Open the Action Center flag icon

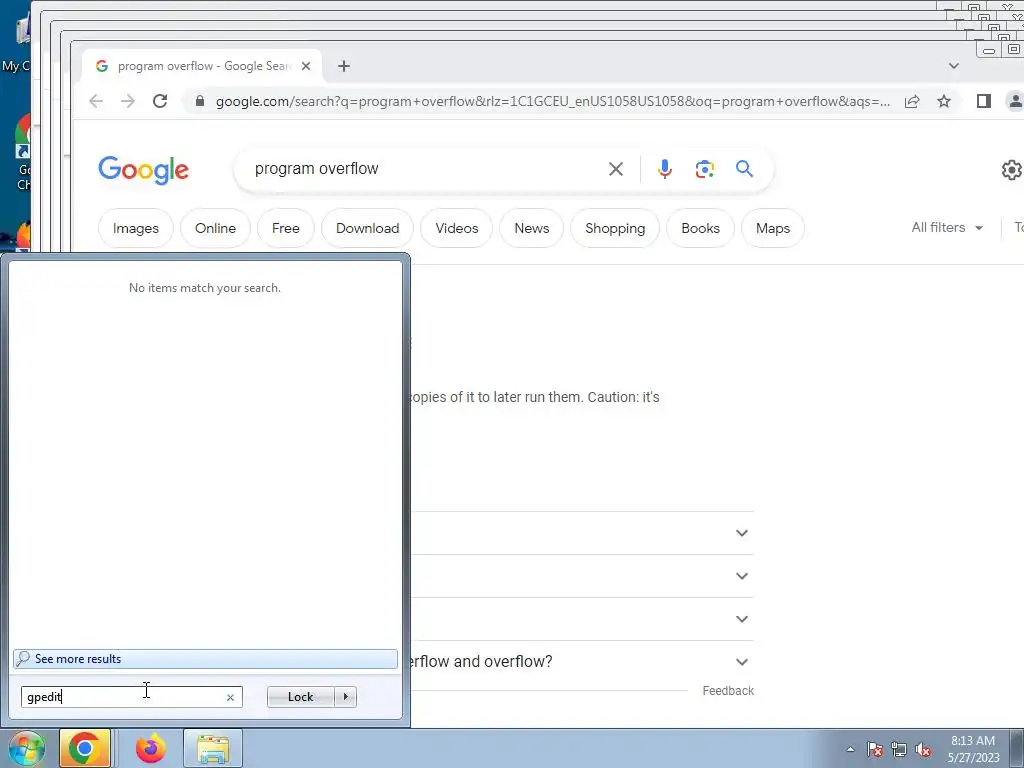[875, 749]
